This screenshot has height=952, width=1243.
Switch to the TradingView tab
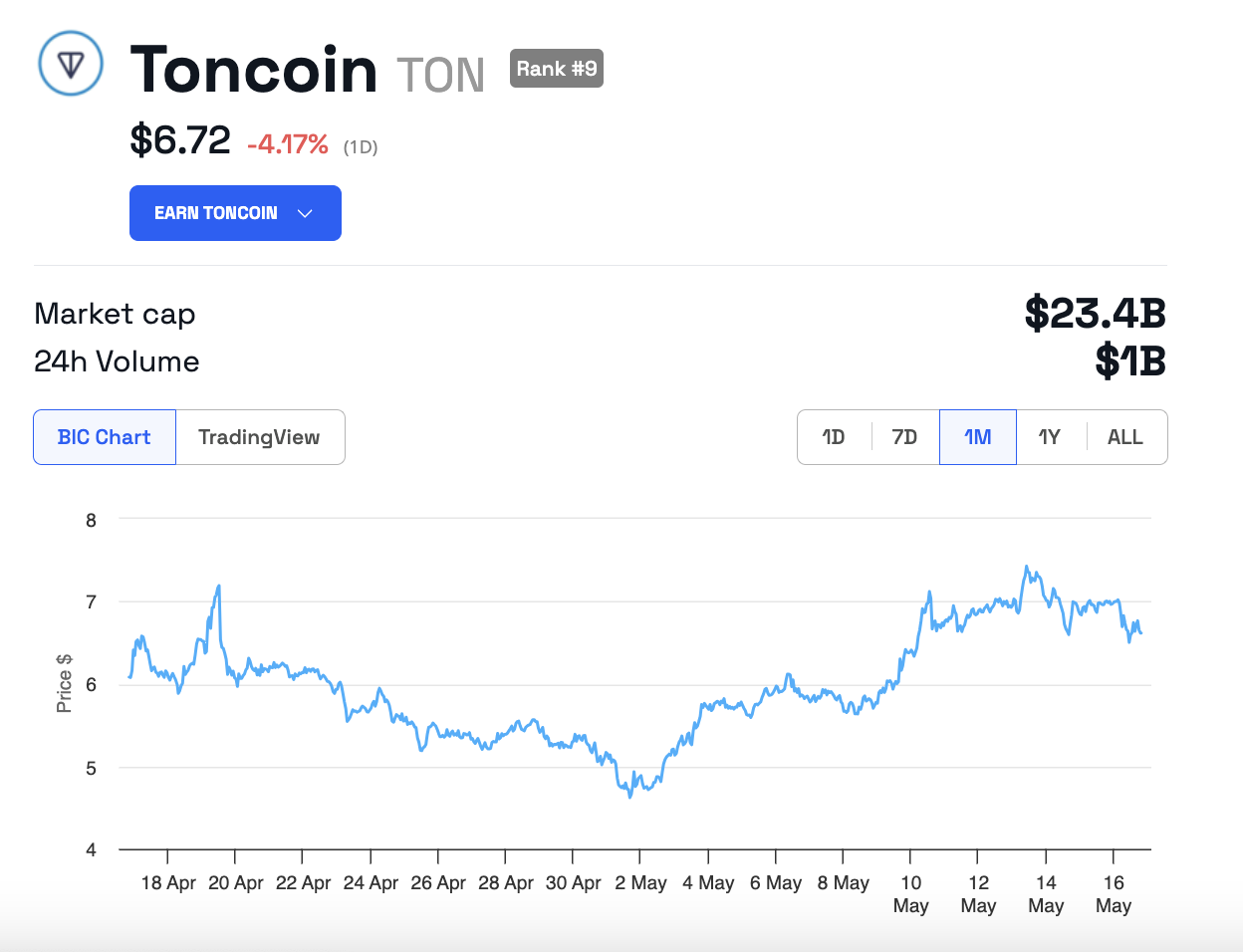pos(259,437)
